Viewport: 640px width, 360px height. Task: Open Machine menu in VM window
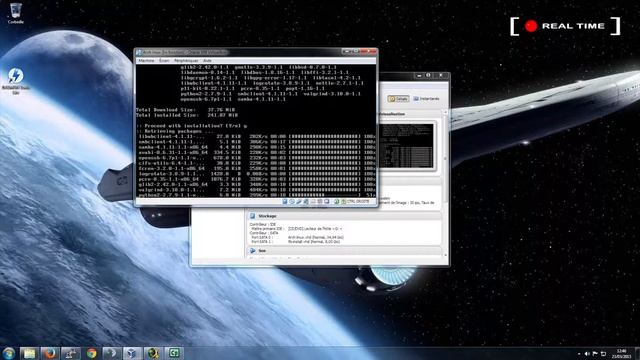(146, 60)
